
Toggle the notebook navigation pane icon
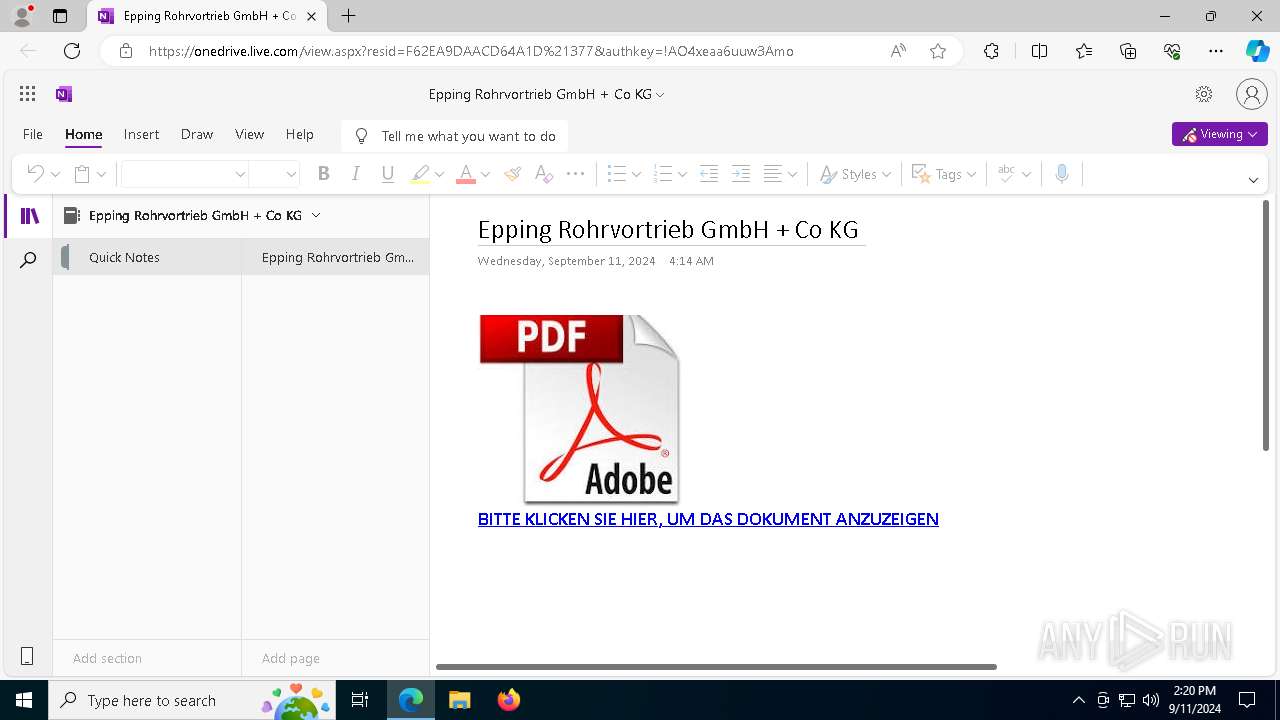coord(29,216)
